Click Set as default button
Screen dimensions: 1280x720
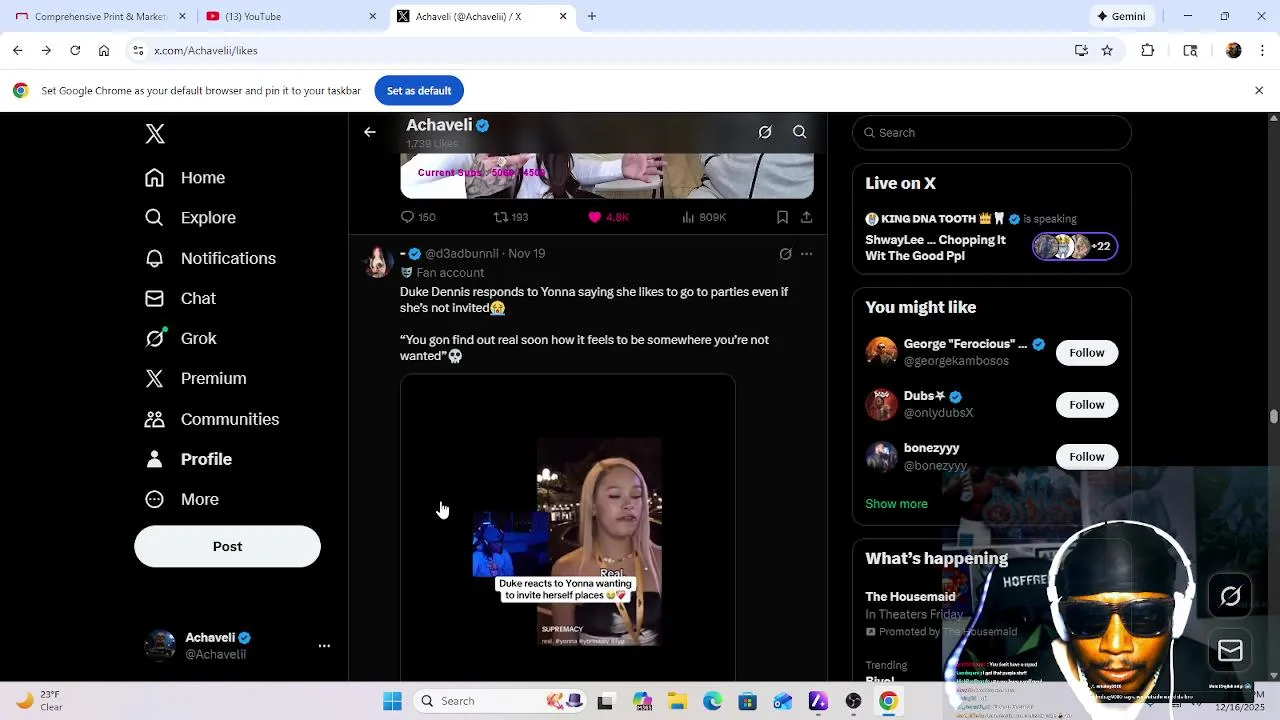419,91
